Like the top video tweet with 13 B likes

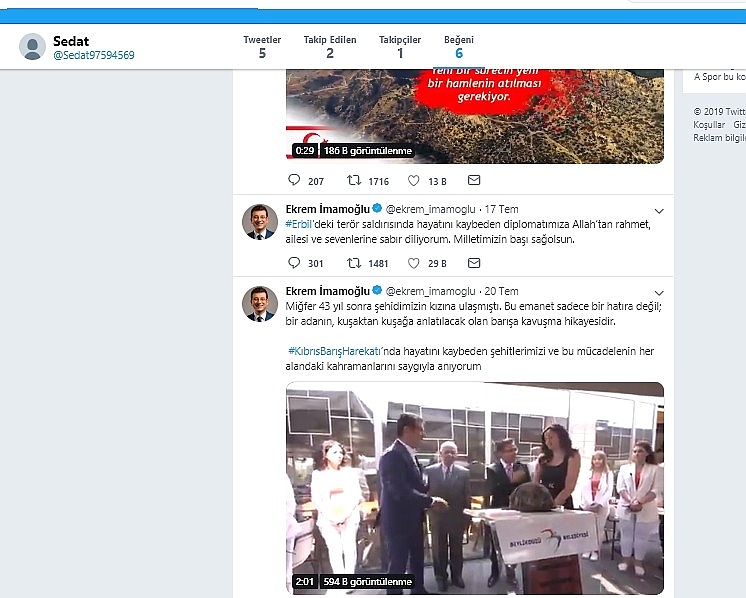tap(413, 181)
